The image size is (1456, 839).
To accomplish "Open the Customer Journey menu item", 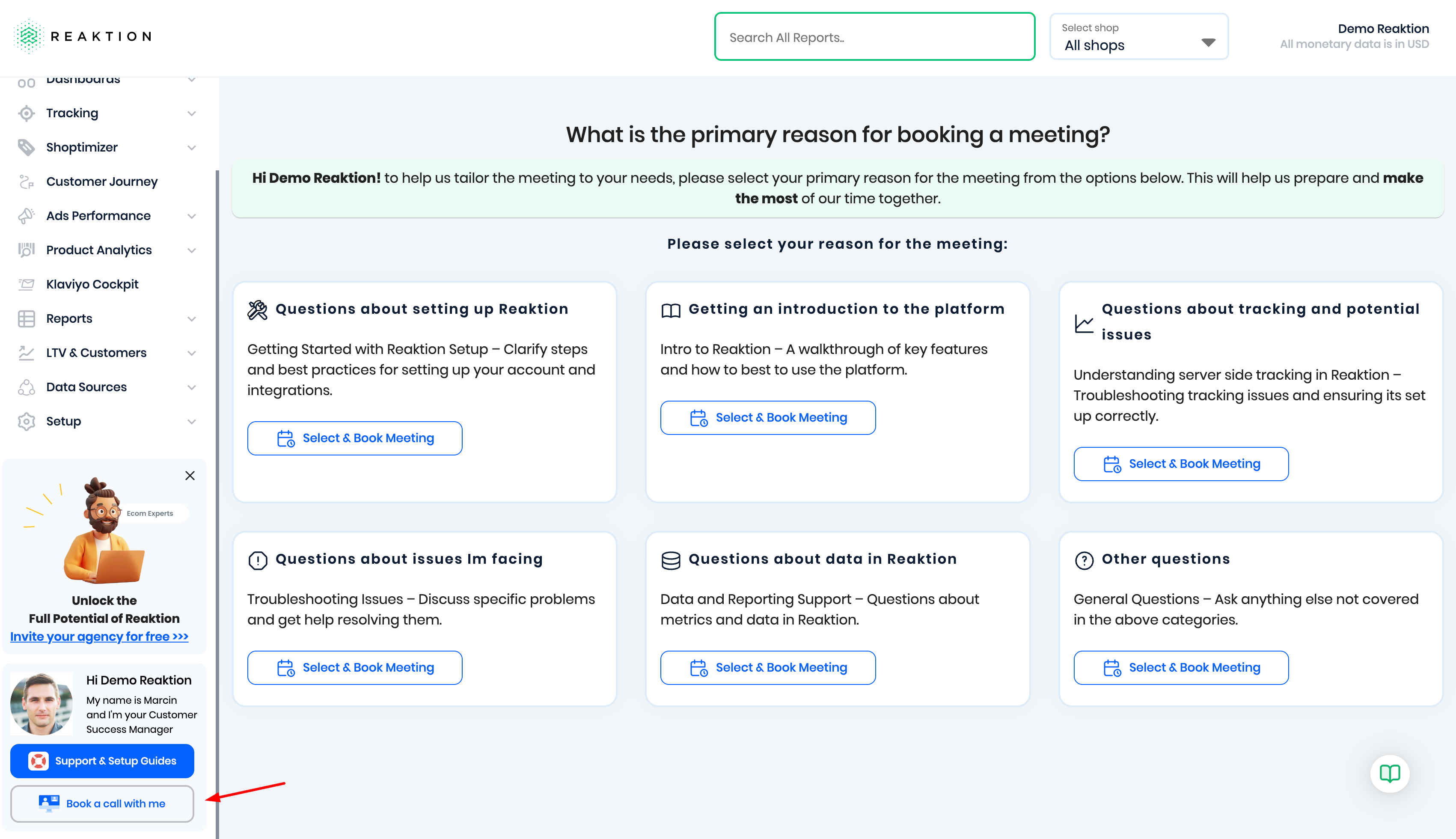I will [x=102, y=181].
